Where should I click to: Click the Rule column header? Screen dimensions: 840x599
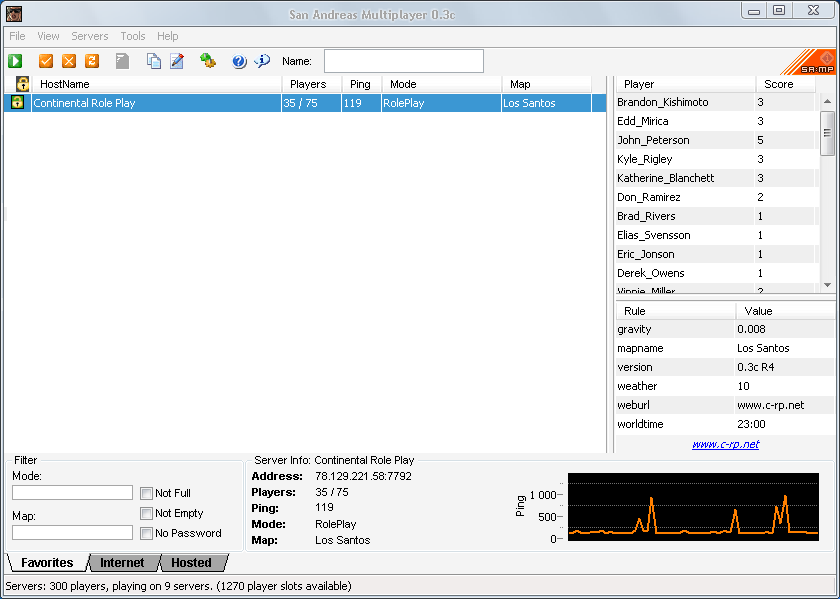point(676,311)
